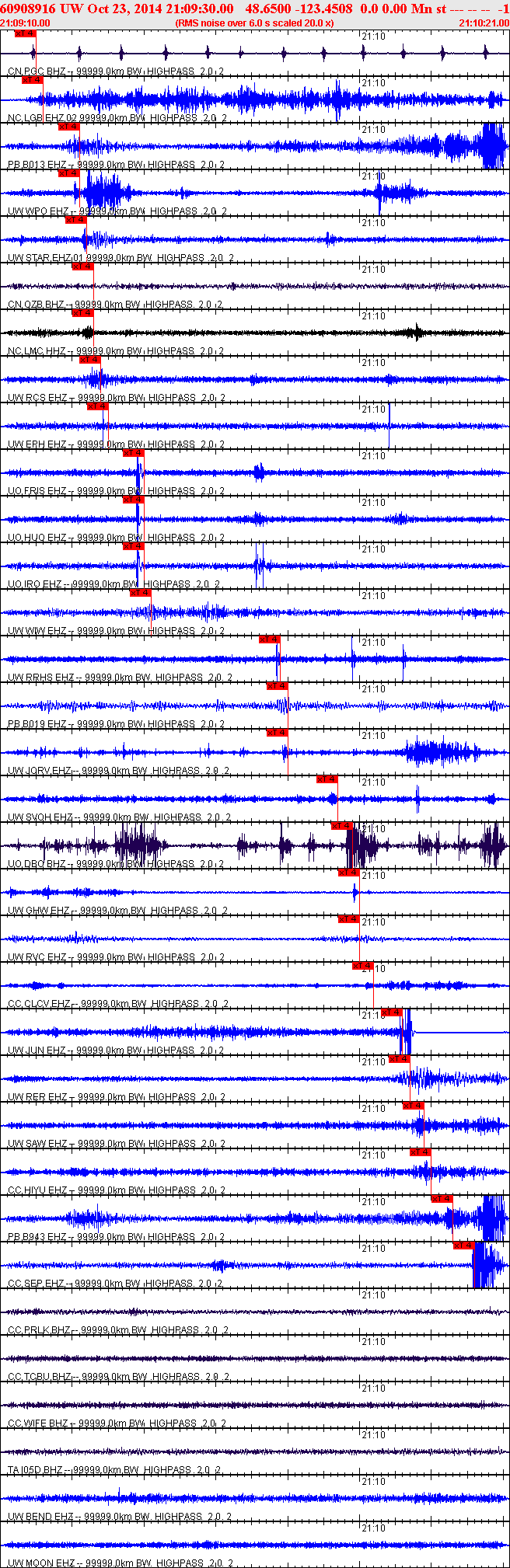Select the pick marker on the UW.RVC trace

click(349, 919)
